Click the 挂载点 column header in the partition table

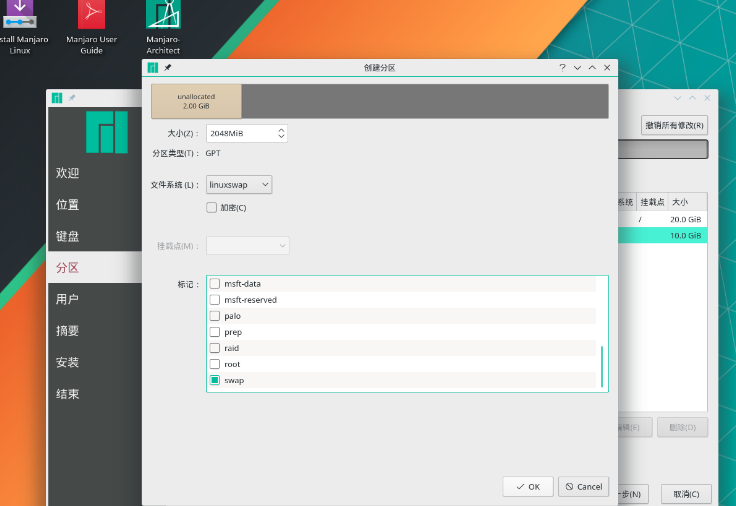(652, 202)
